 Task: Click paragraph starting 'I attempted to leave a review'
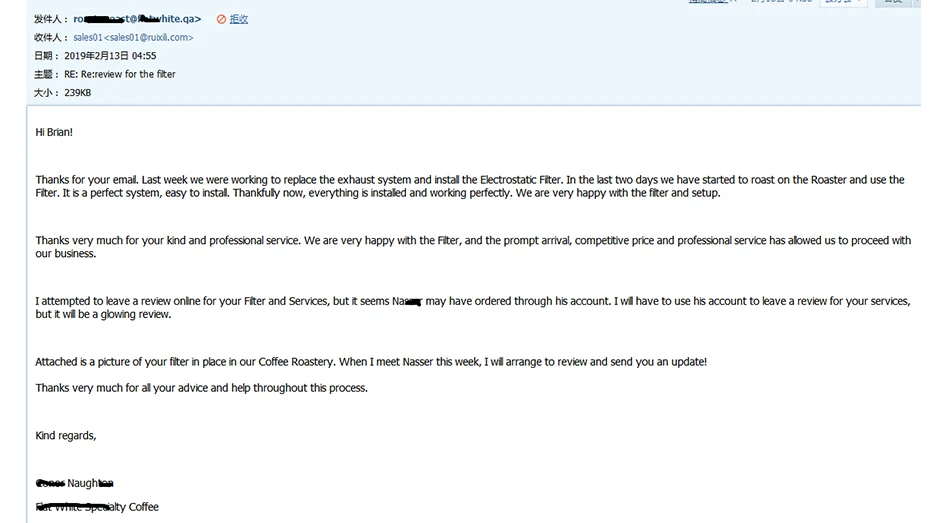[x=473, y=308]
